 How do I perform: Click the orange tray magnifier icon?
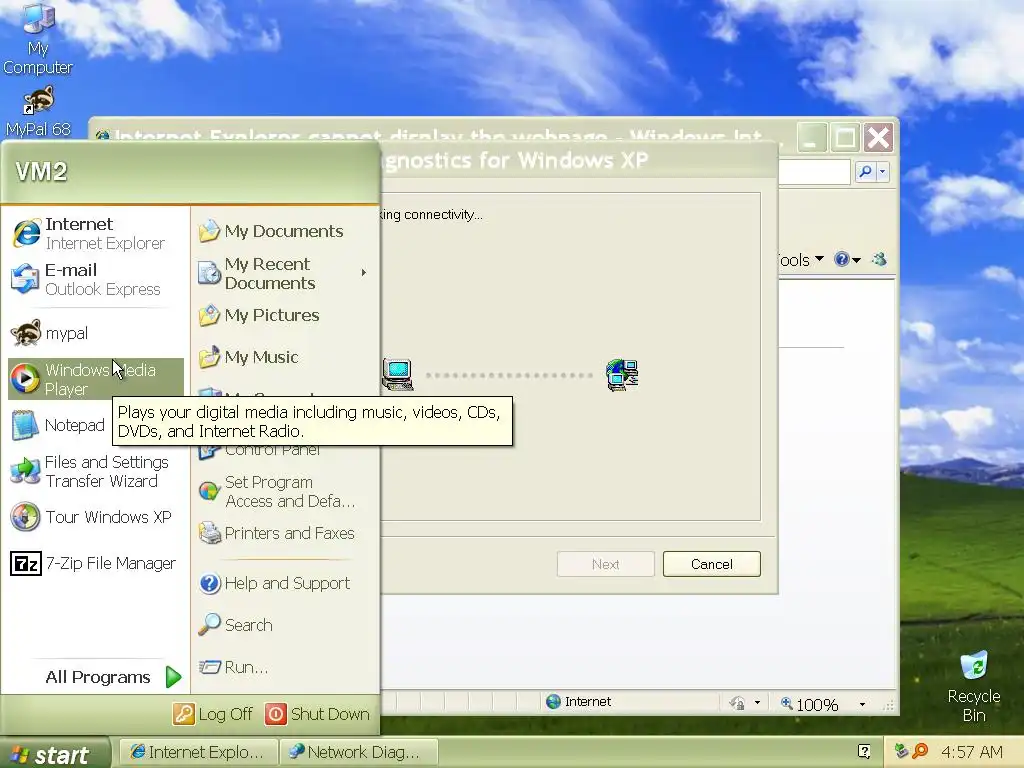coord(920,751)
